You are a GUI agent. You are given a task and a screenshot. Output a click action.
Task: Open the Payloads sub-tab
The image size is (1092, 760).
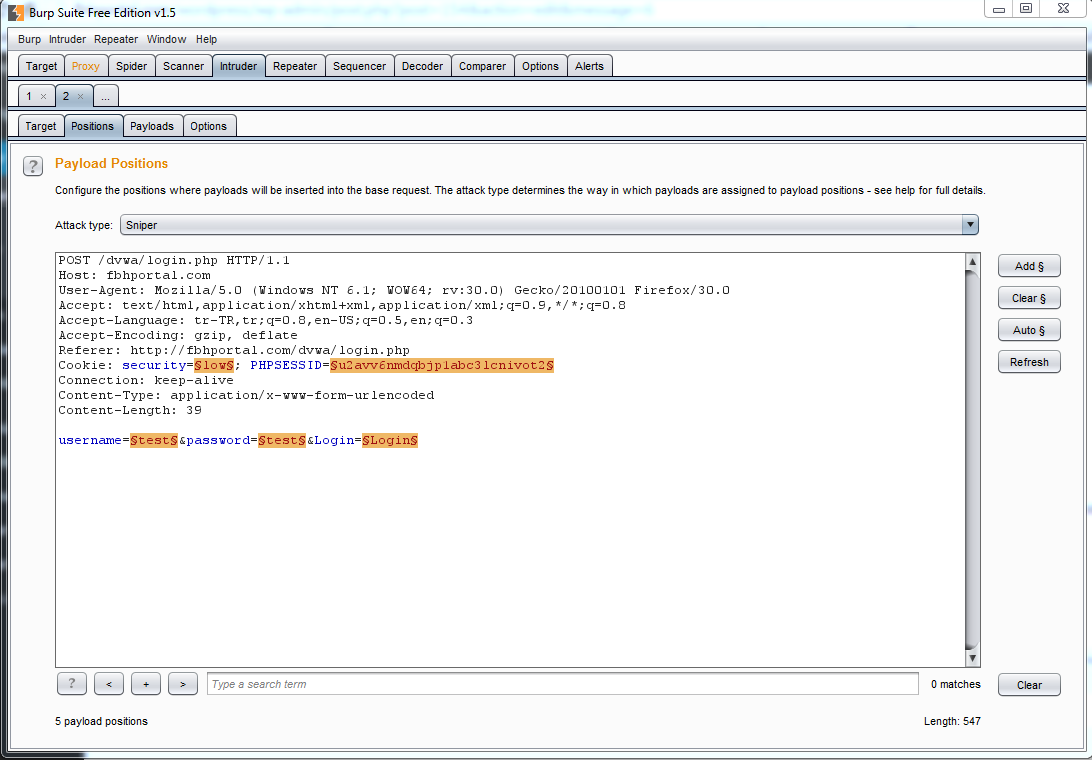152,126
